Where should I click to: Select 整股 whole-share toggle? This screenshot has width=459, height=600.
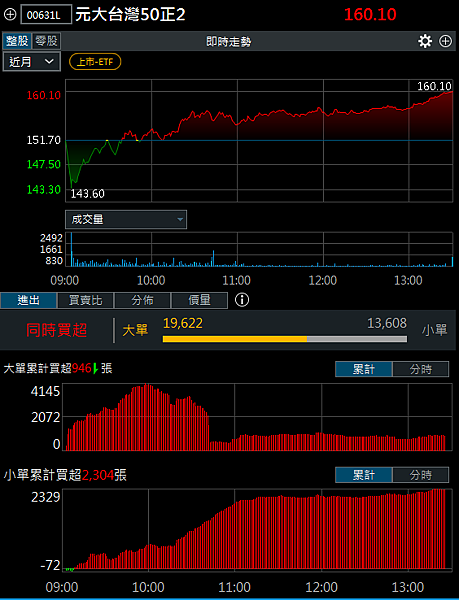click(x=17, y=41)
